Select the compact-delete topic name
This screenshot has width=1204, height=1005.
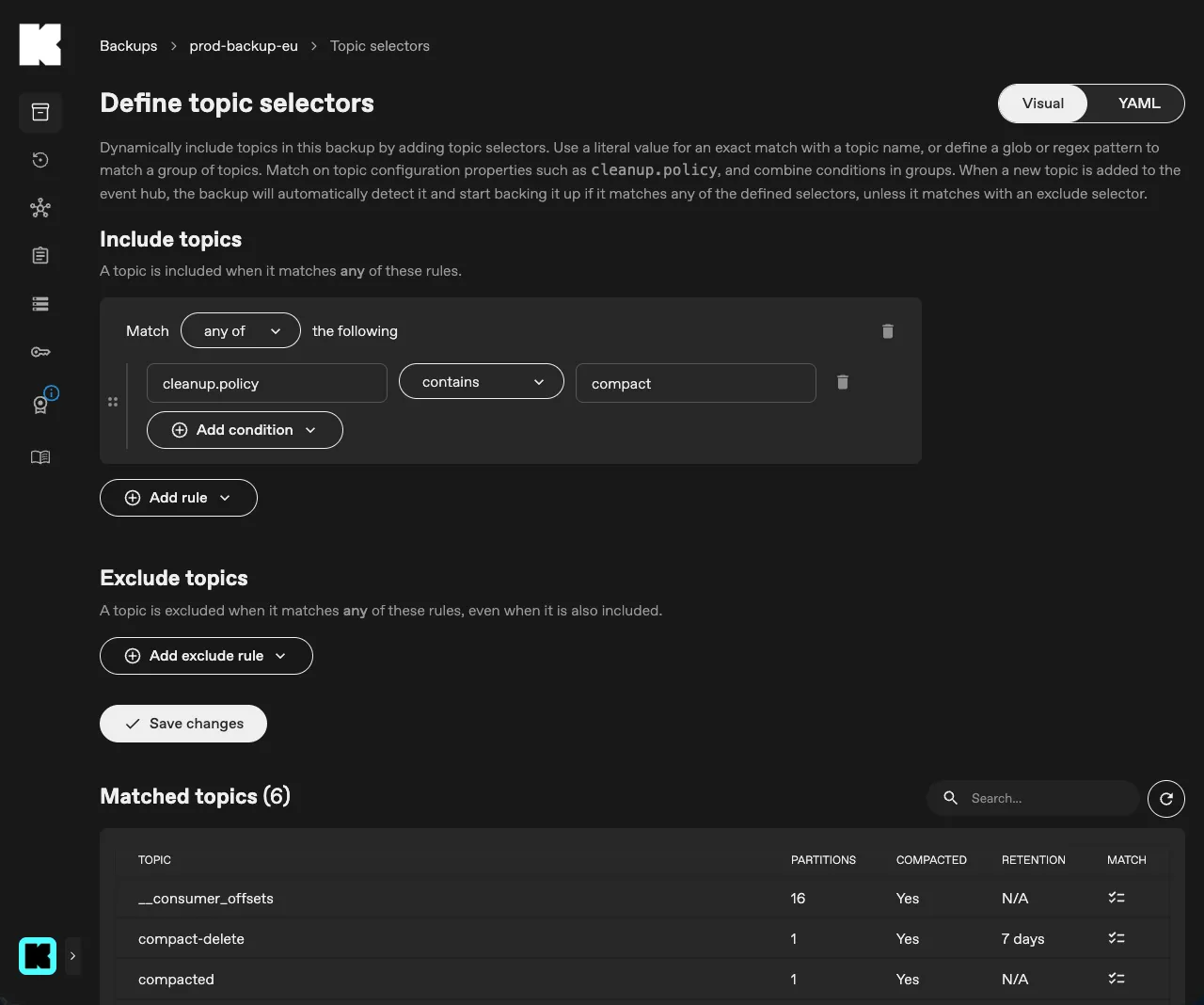point(191,939)
